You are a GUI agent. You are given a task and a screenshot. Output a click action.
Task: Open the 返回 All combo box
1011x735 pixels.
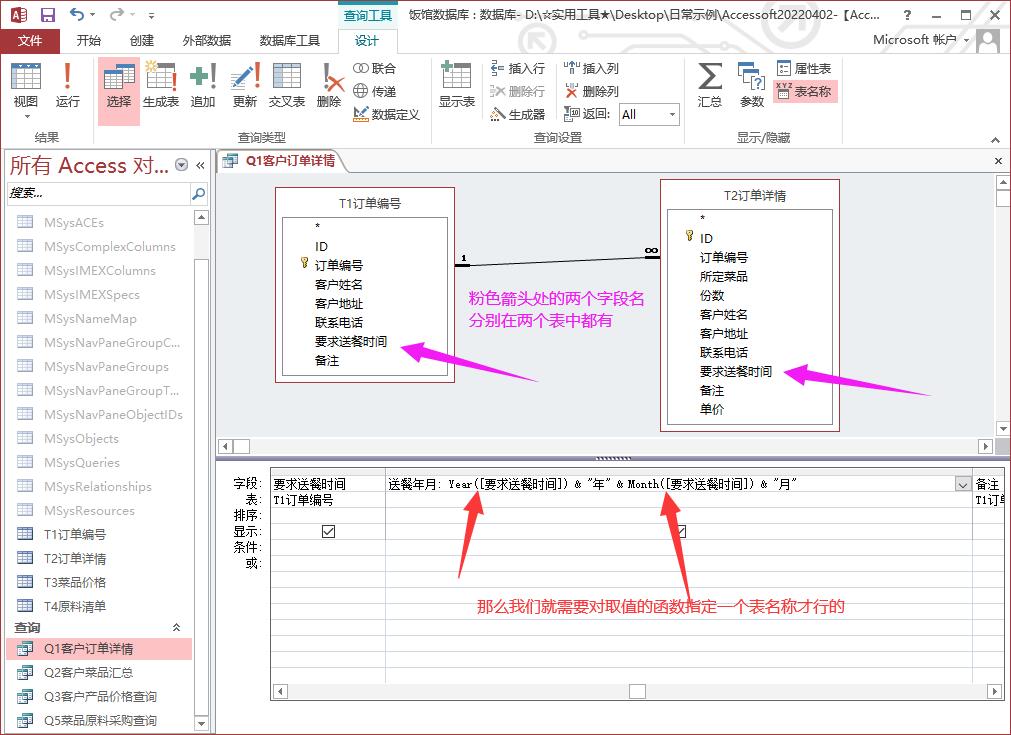tap(649, 115)
